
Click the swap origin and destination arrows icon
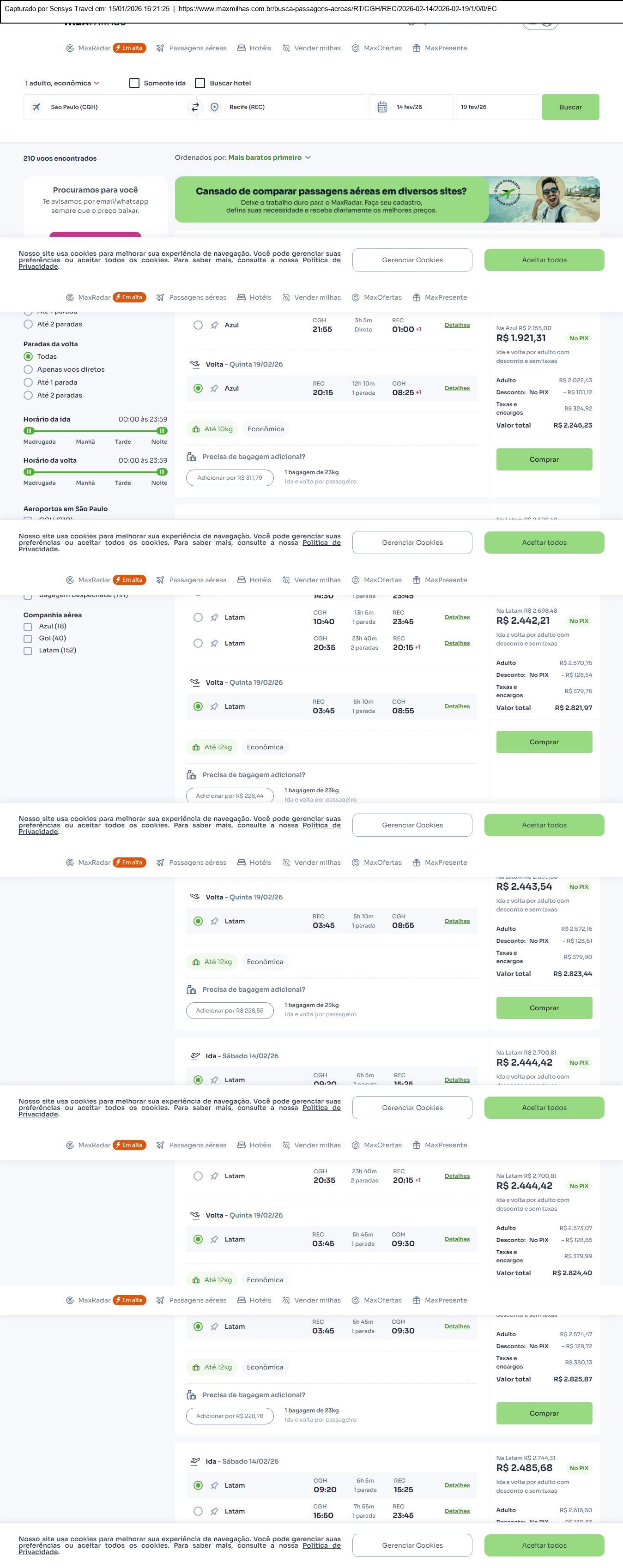(x=195, y=107)
